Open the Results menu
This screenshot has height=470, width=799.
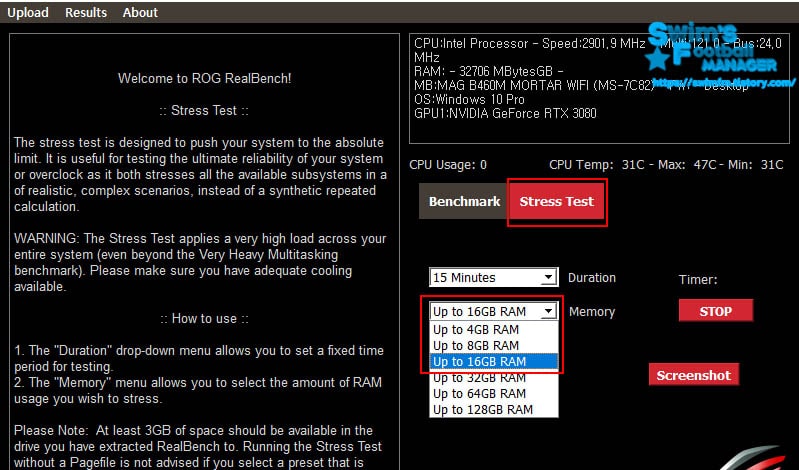[86, 12]
